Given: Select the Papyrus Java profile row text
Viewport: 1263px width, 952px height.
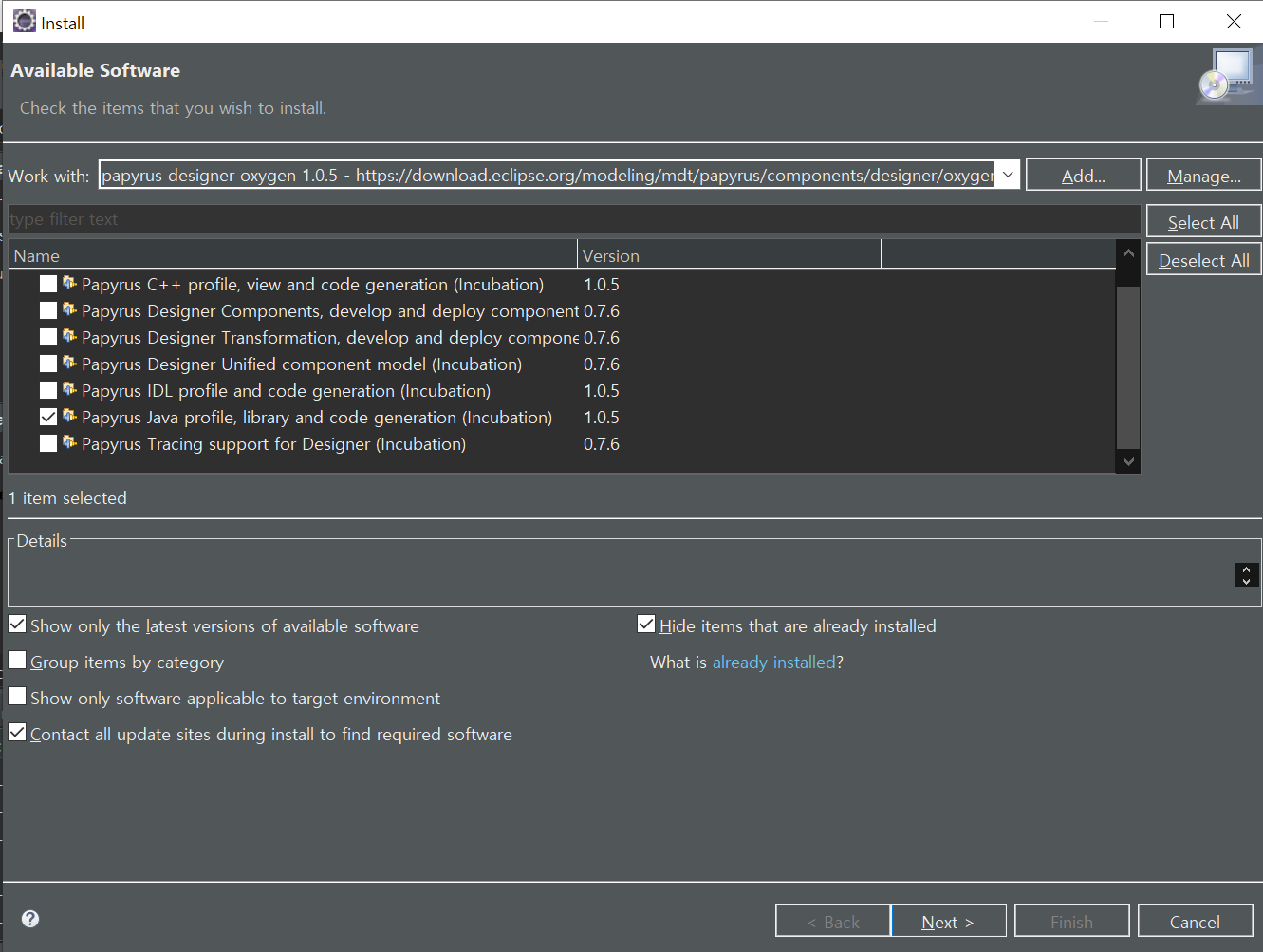Looking at the screenshot, I should [317, 417].
